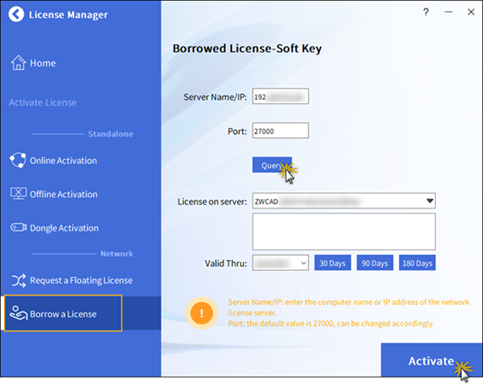Choose the 90 Days button
The image size is (483, 384).
[x=375, y=263]
